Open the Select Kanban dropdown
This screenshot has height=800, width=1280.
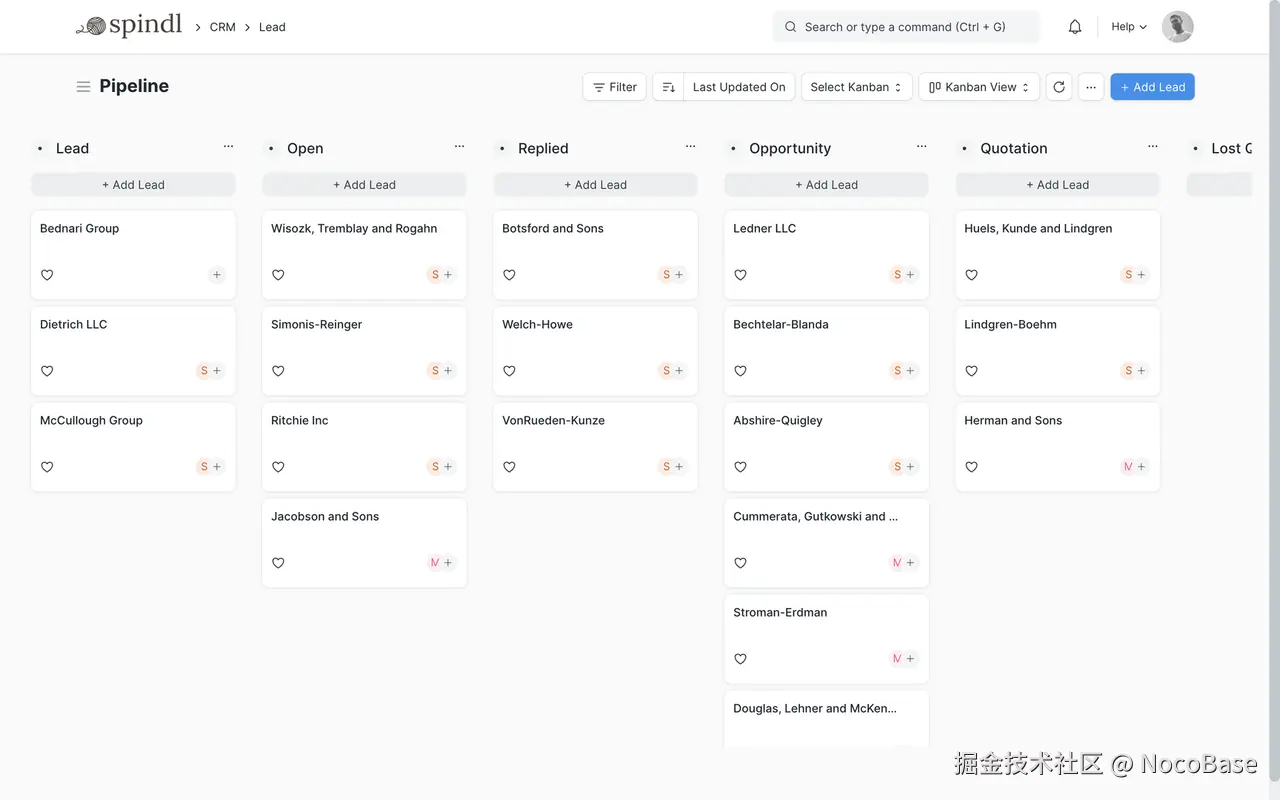pos(856,87)
